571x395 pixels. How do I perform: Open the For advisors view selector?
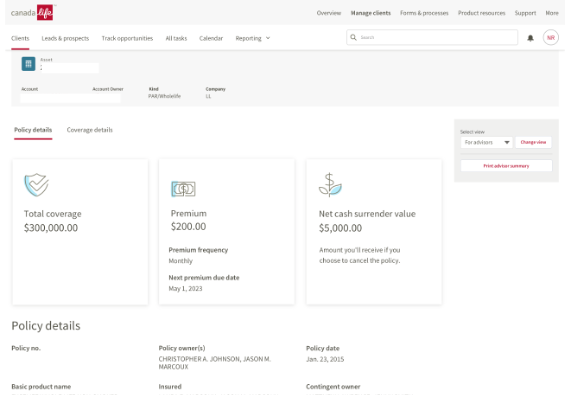click(487, 142)
